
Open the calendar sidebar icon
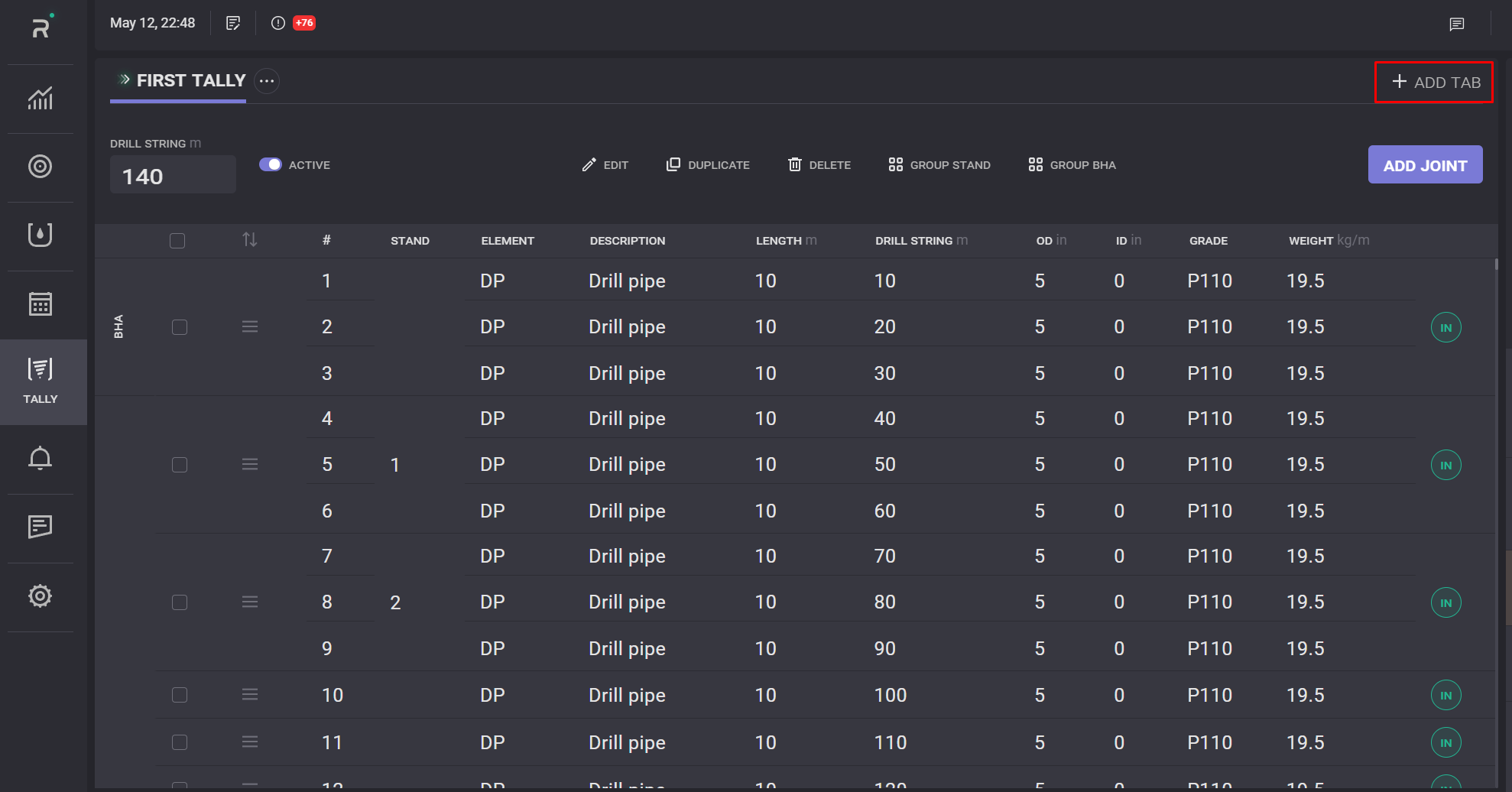point(41,304)
